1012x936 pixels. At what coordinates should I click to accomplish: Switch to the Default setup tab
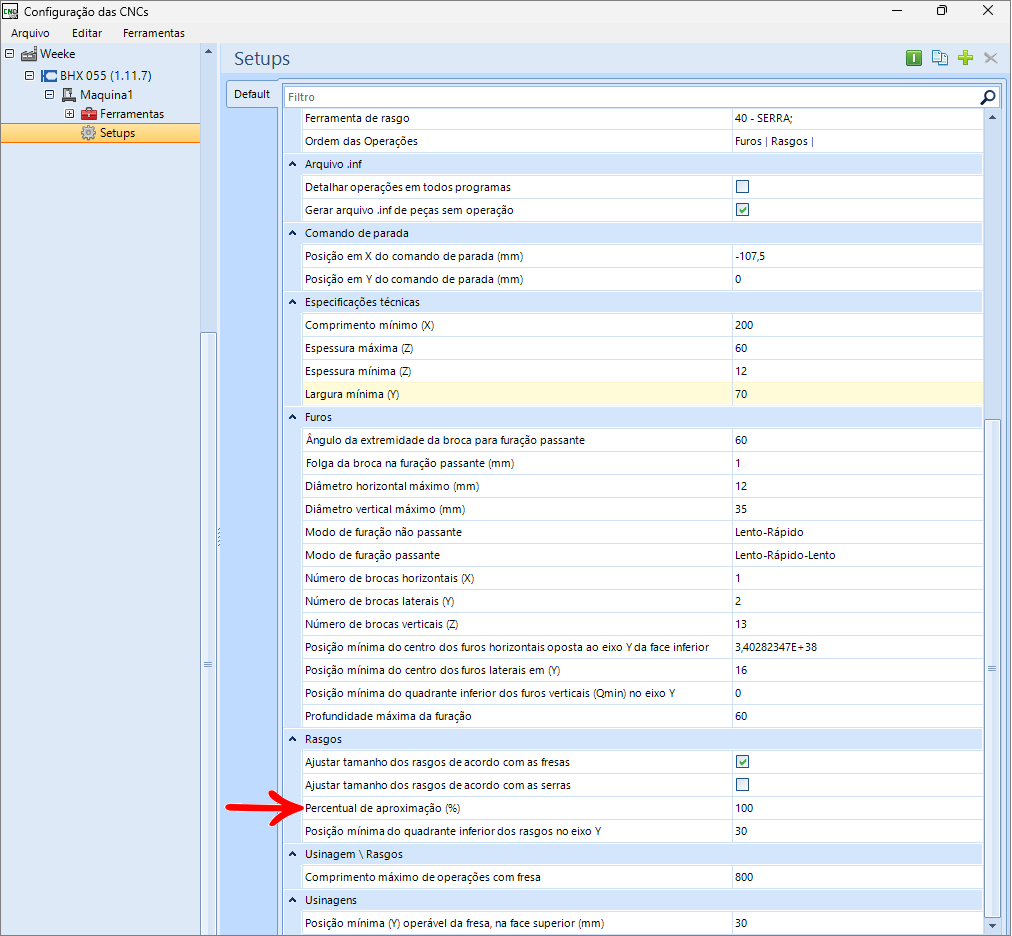(x=252, y=94)
